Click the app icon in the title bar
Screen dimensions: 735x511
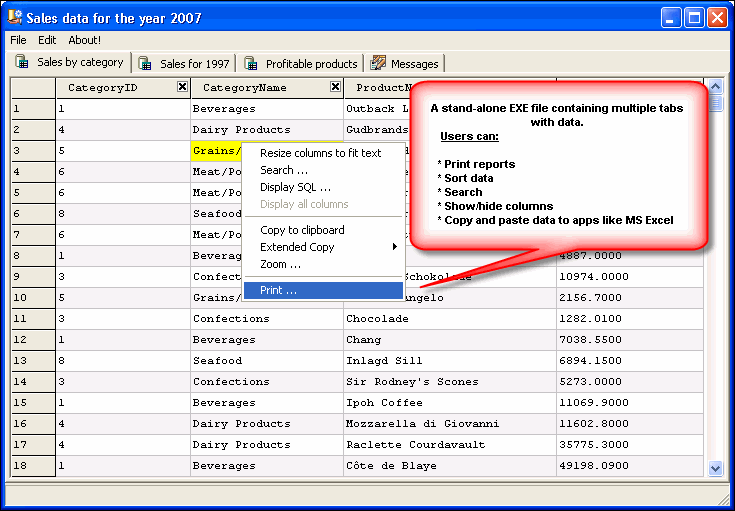[x=15, y=17]
